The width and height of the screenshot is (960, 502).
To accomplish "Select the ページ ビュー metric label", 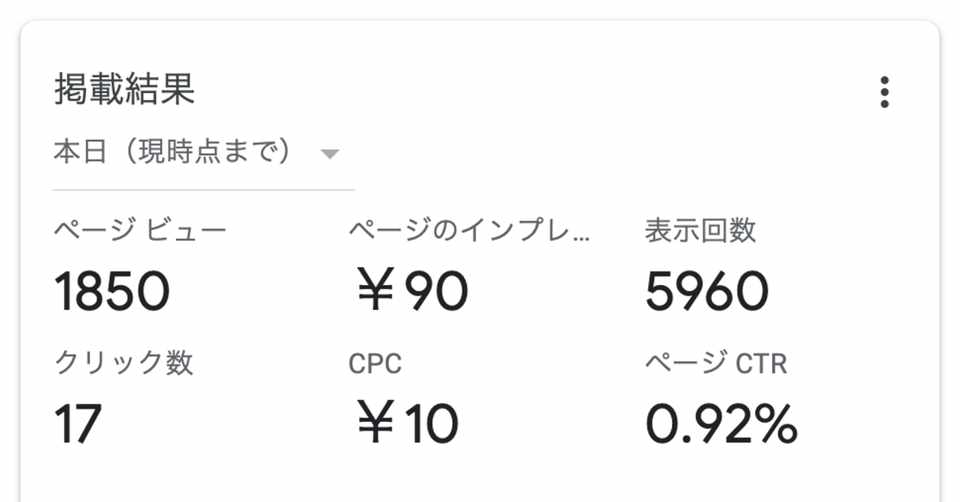I will [x=140, y=231].
